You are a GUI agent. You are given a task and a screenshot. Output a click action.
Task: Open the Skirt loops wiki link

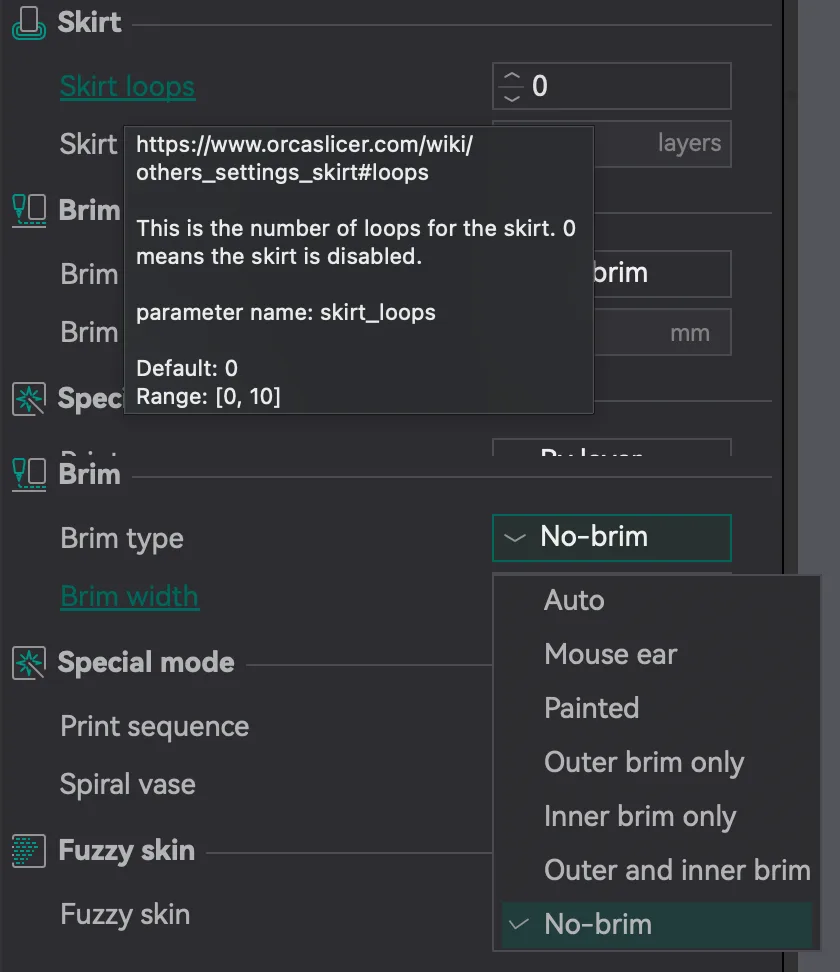click(x=127, y=86)
